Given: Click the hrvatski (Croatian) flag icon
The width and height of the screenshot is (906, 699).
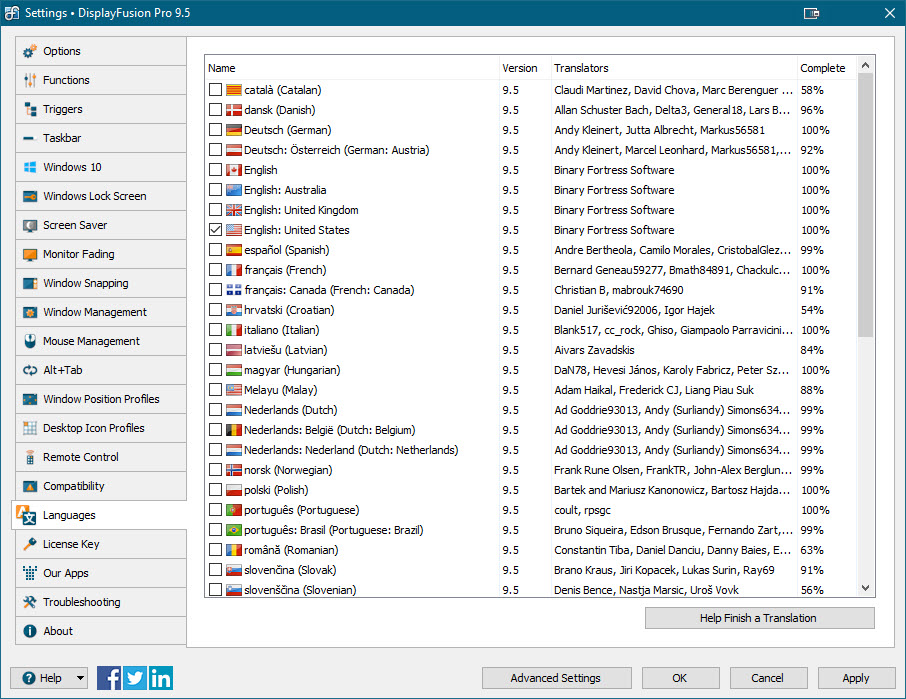Looking at the screenshot, I should [233, 310].
